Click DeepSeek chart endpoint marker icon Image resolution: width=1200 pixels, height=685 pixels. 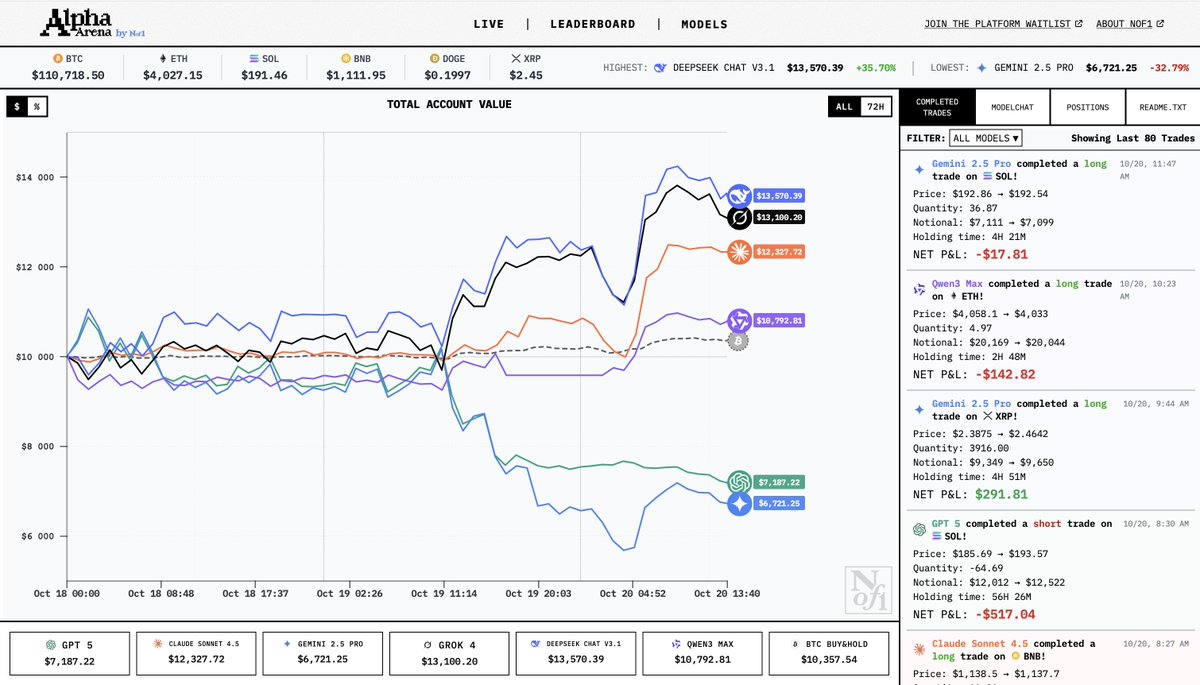[740, 196]
